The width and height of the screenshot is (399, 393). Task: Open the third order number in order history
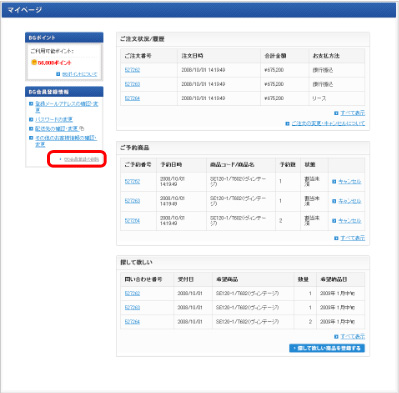pos(132,98)
